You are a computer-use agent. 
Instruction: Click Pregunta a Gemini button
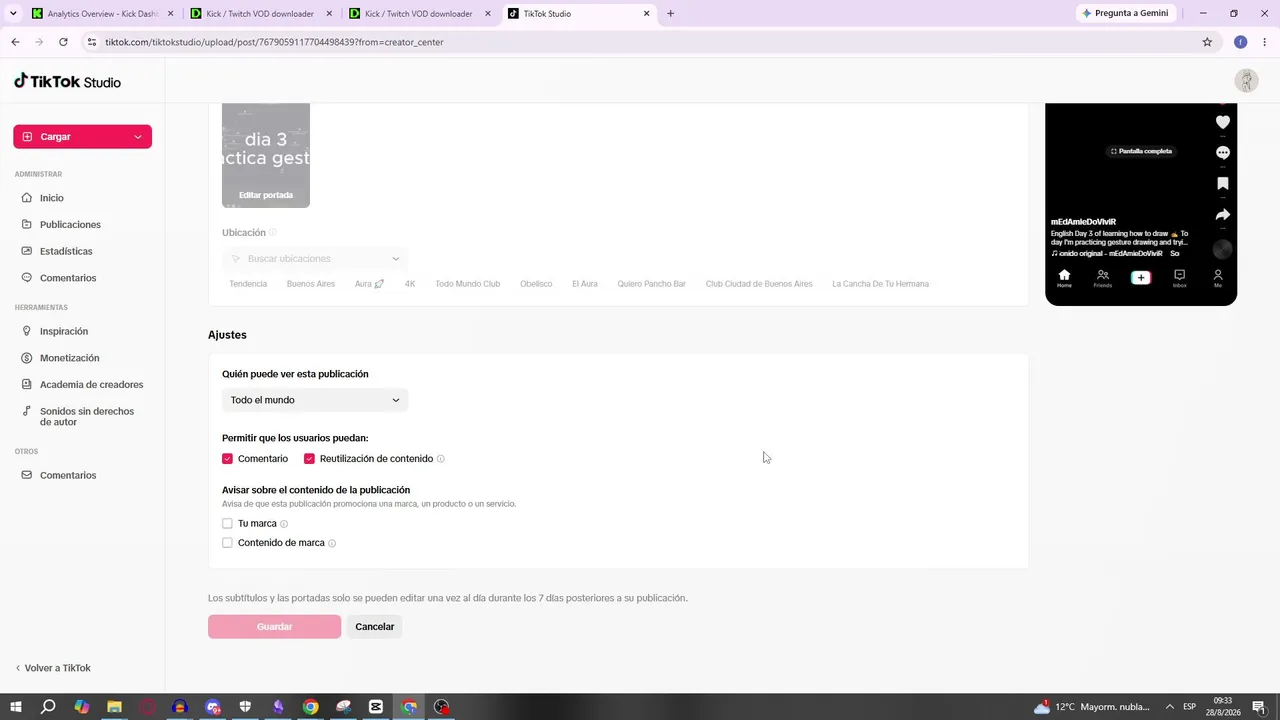click(x=1125, y=14)
